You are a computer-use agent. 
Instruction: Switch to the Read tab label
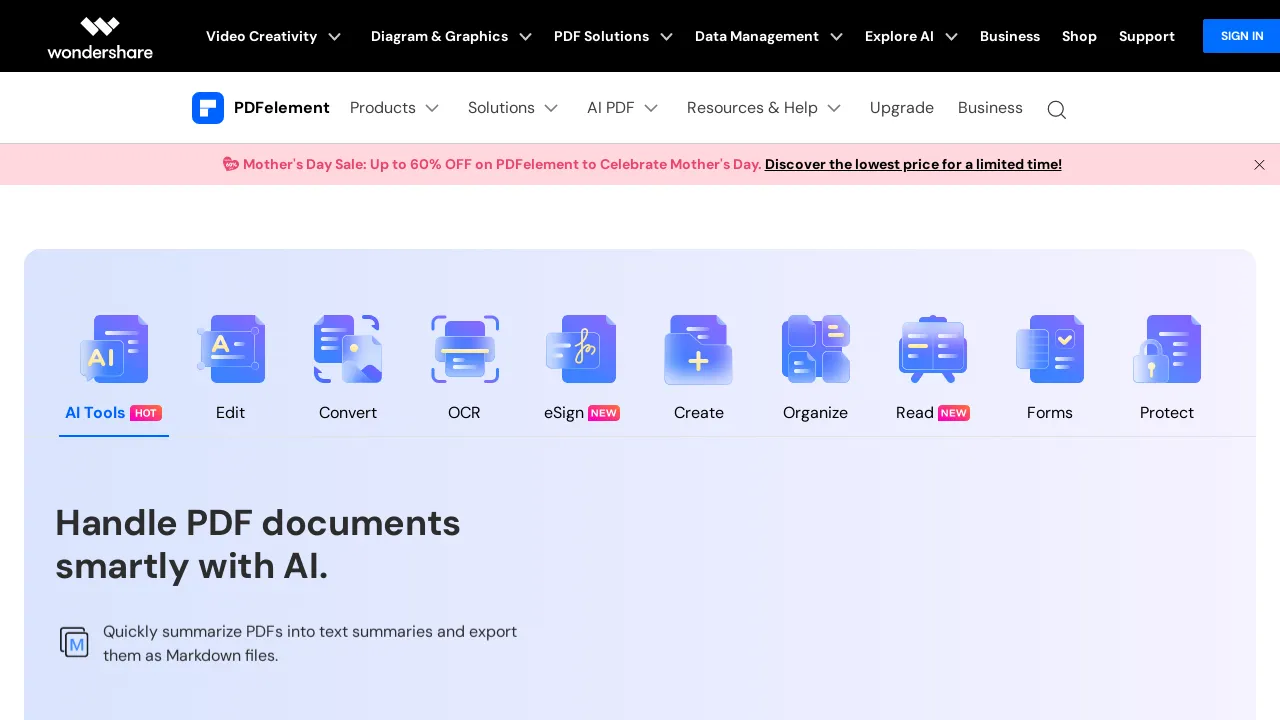coord(915,413)
